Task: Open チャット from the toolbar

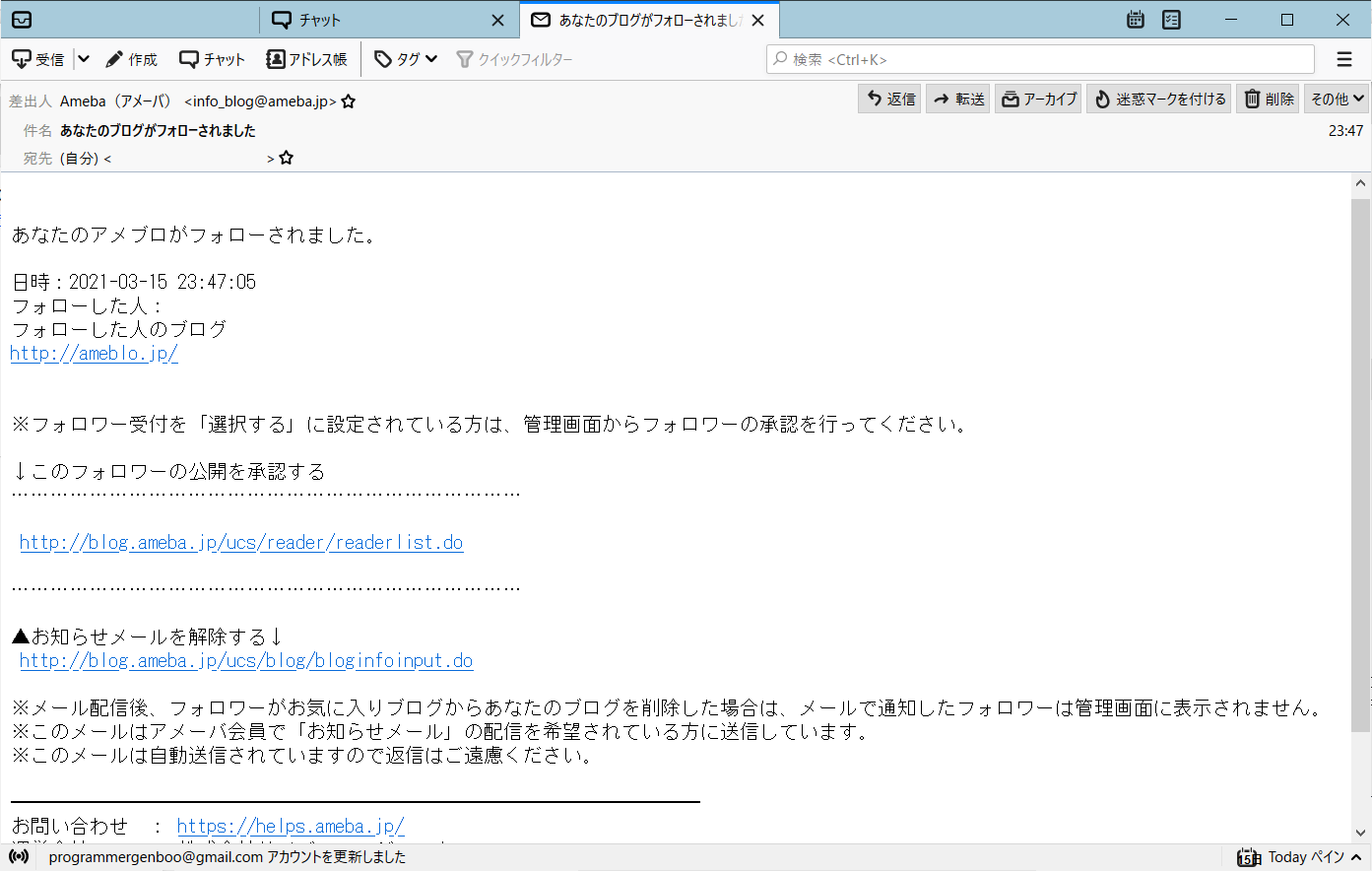Action: pyautogui.click(x=212, y=59)
